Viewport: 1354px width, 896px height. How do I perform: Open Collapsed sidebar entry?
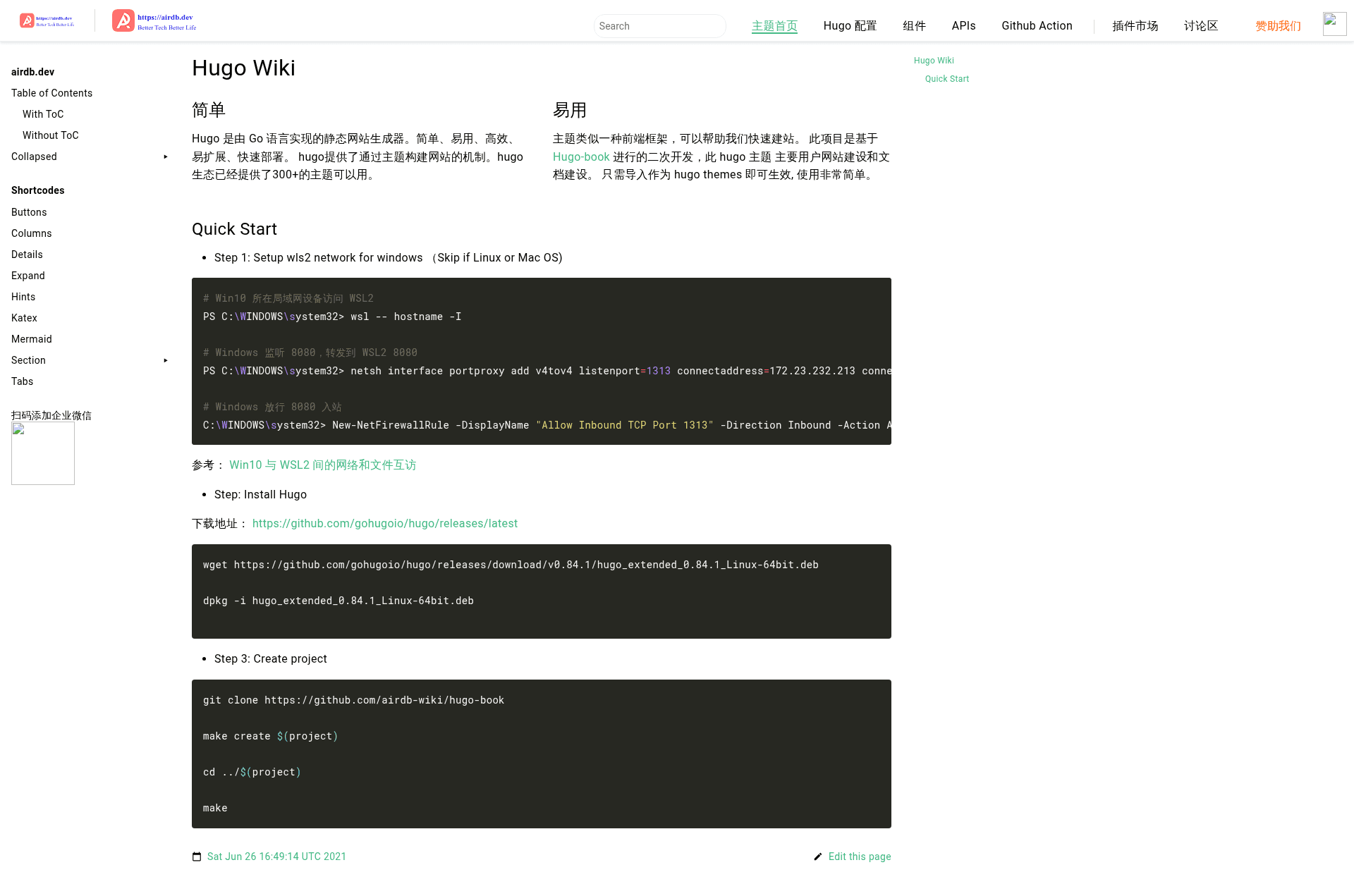(34, 157)
